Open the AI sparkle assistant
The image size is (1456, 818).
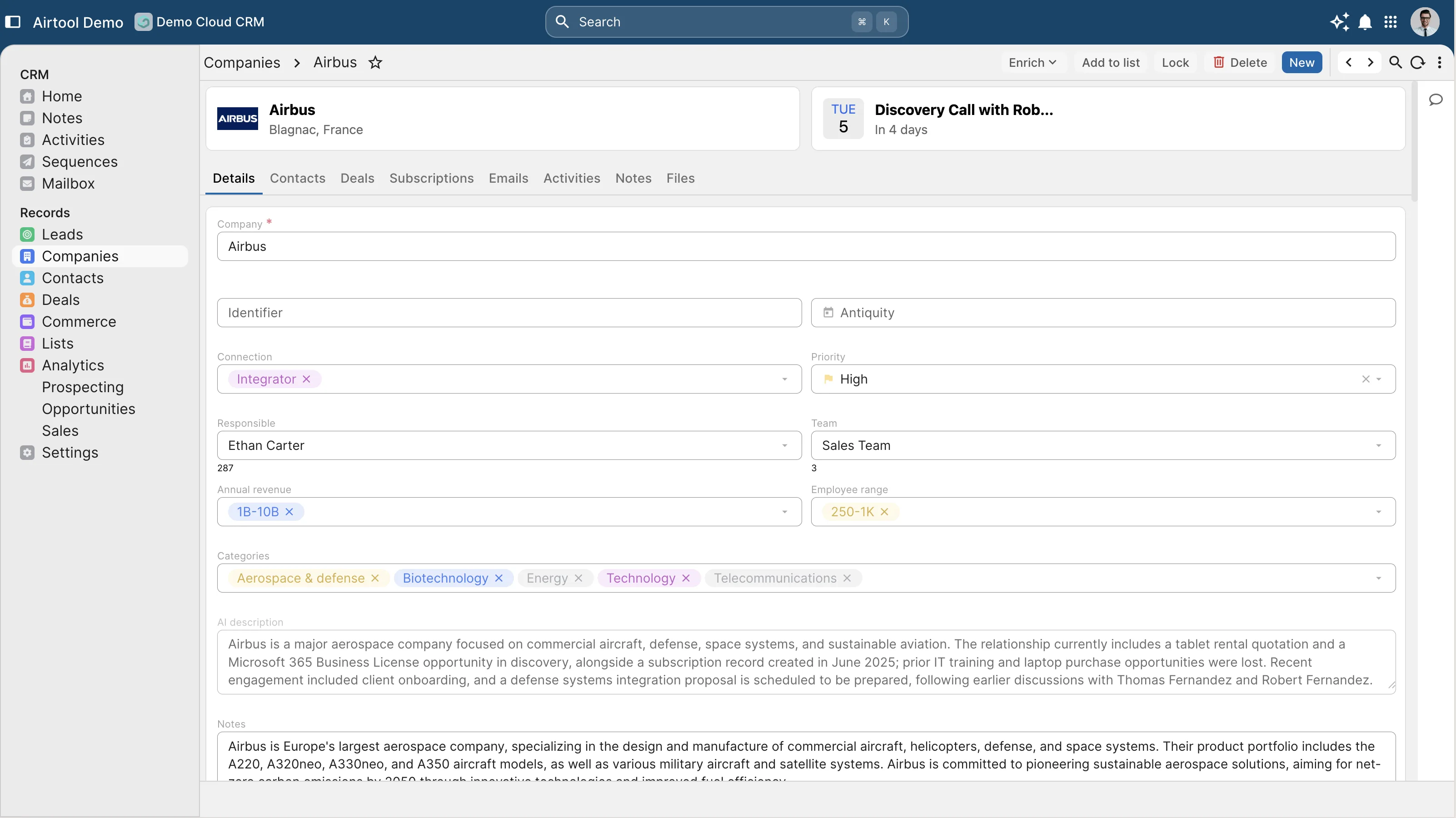tap(1339, 22)
